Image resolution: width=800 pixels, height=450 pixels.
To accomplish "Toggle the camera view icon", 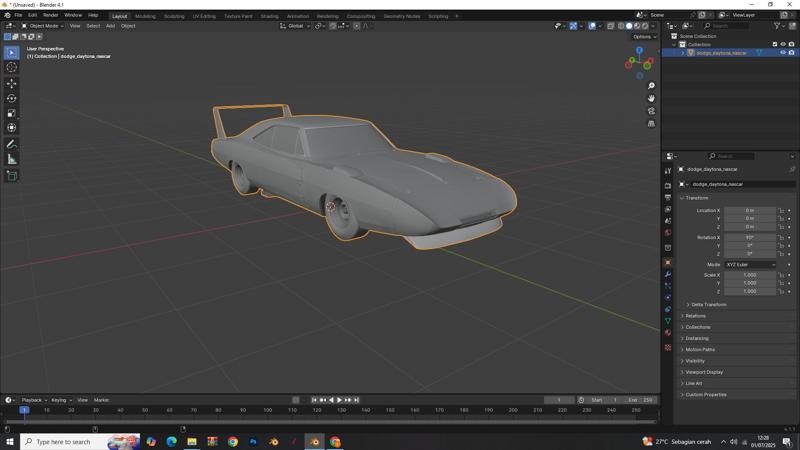I will click(x=651, y=111).
